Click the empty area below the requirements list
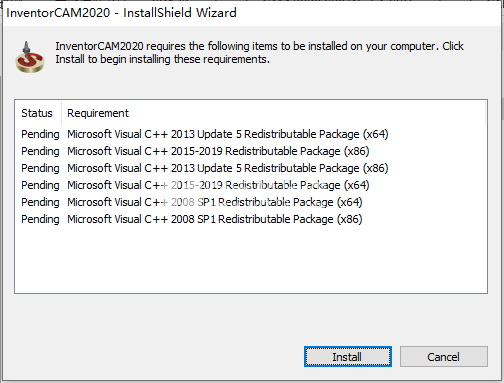 click(x=251, y=260)
